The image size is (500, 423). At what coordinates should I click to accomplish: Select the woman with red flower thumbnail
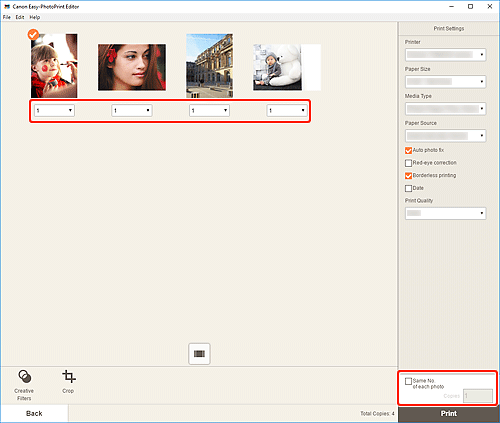132,67
